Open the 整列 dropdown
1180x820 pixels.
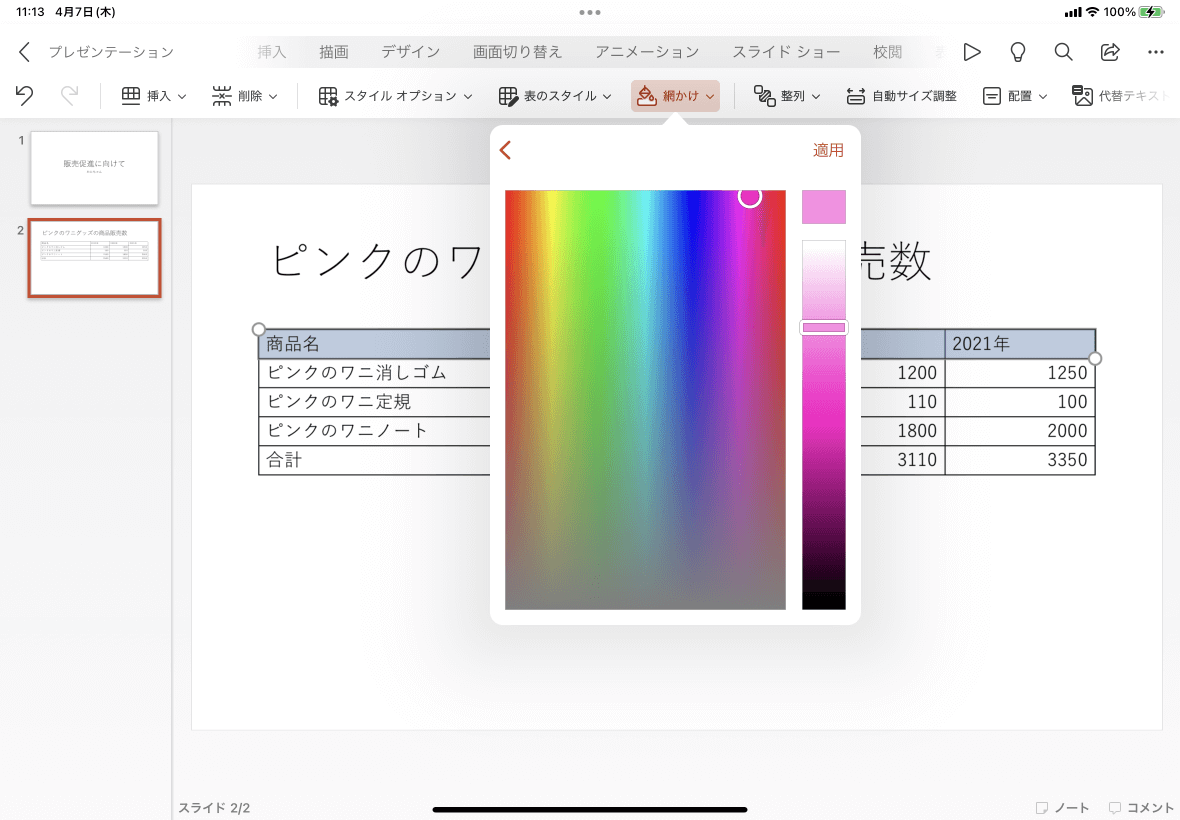[786, 96]
